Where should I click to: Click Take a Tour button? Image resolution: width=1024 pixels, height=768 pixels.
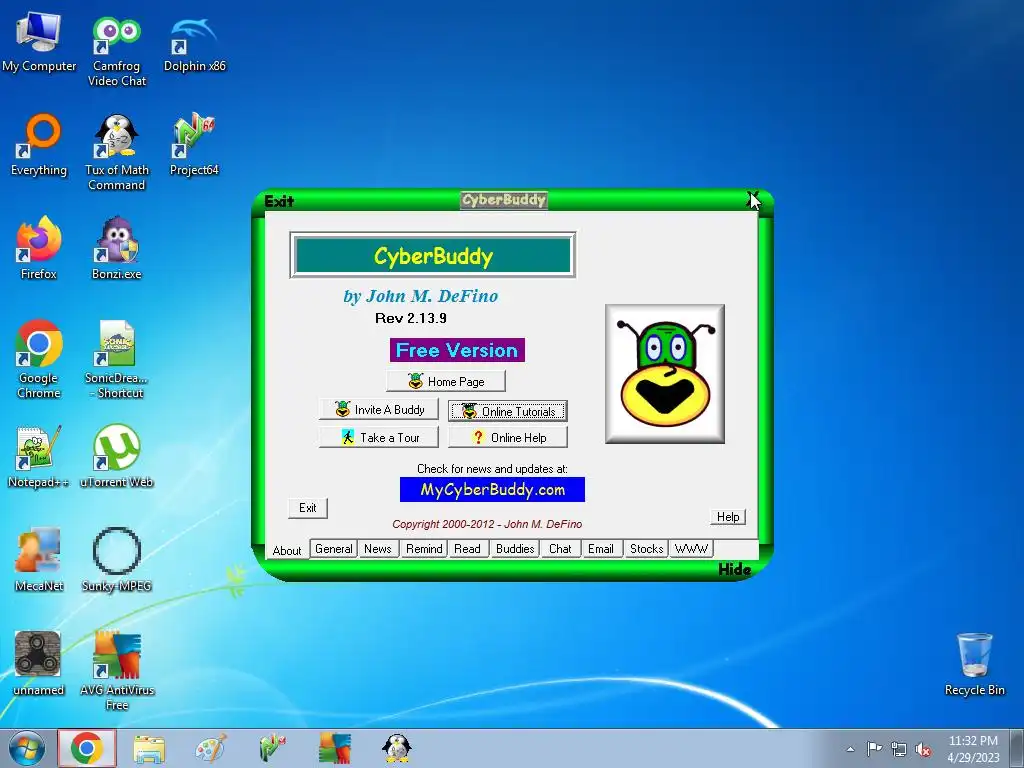[x=379, y=438]
